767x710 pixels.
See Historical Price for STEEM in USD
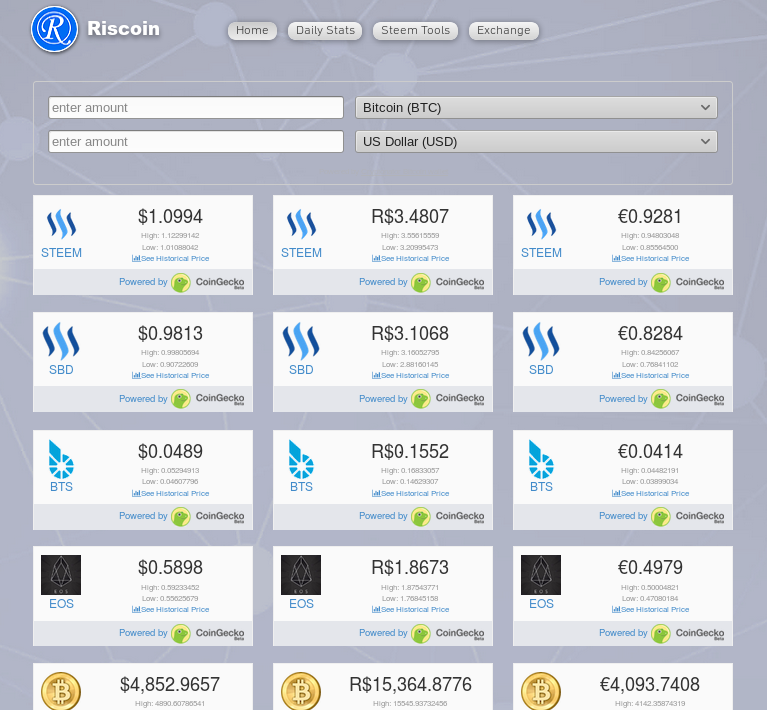coord(170,258)
